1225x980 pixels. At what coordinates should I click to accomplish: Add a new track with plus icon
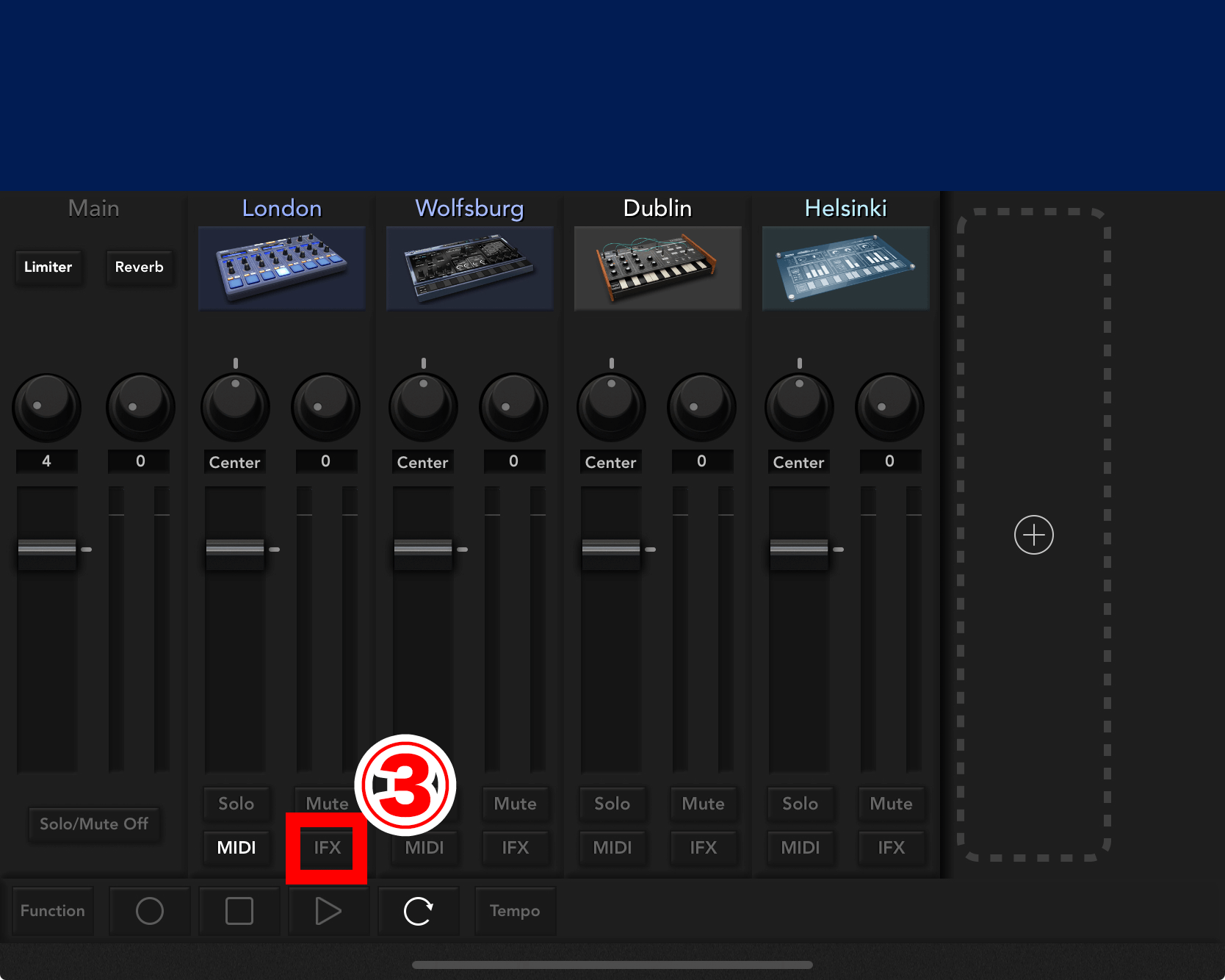pos(1034,535)
